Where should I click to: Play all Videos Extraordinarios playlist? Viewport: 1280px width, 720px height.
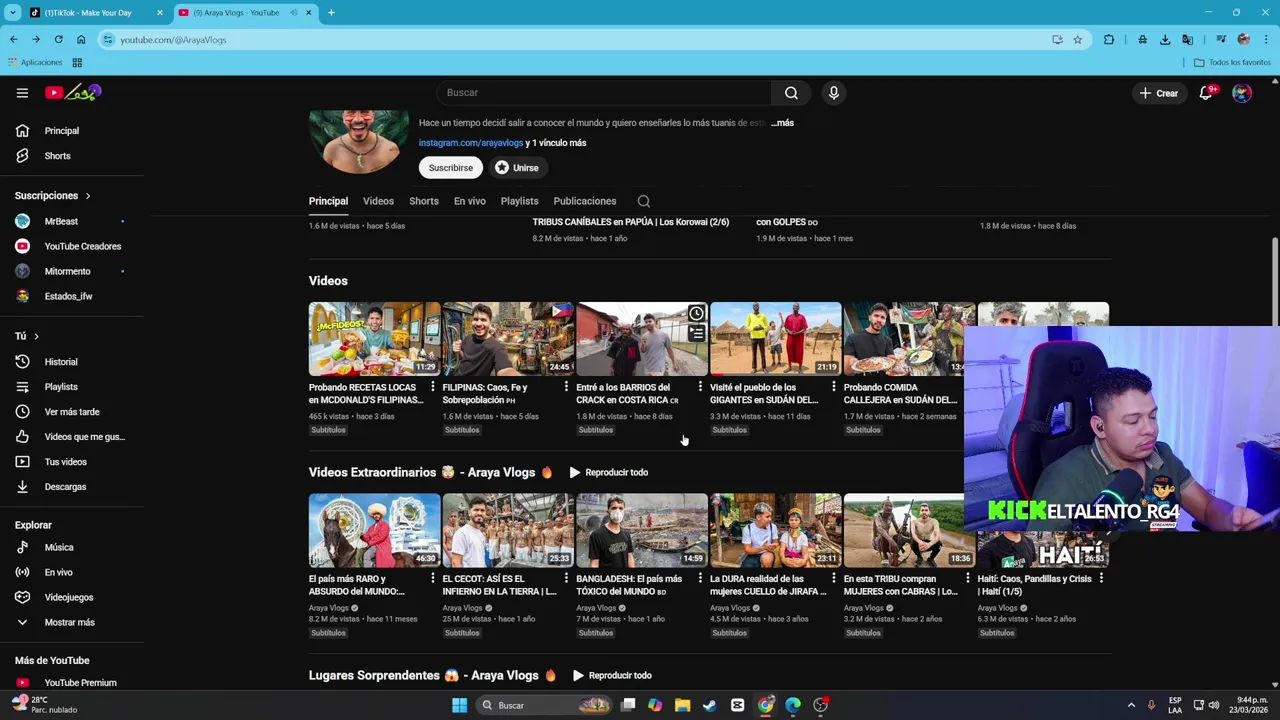click(x=608, y=472)
